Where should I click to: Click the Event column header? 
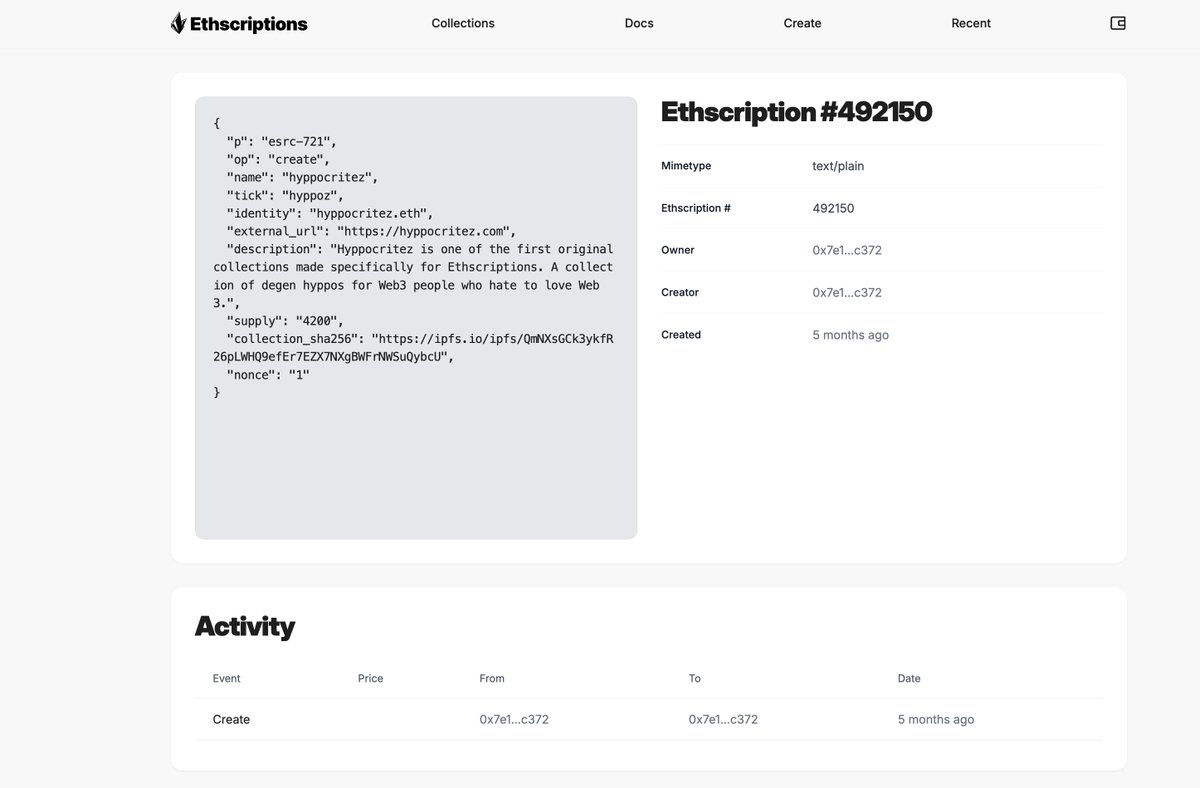click(x=227, y=678)
